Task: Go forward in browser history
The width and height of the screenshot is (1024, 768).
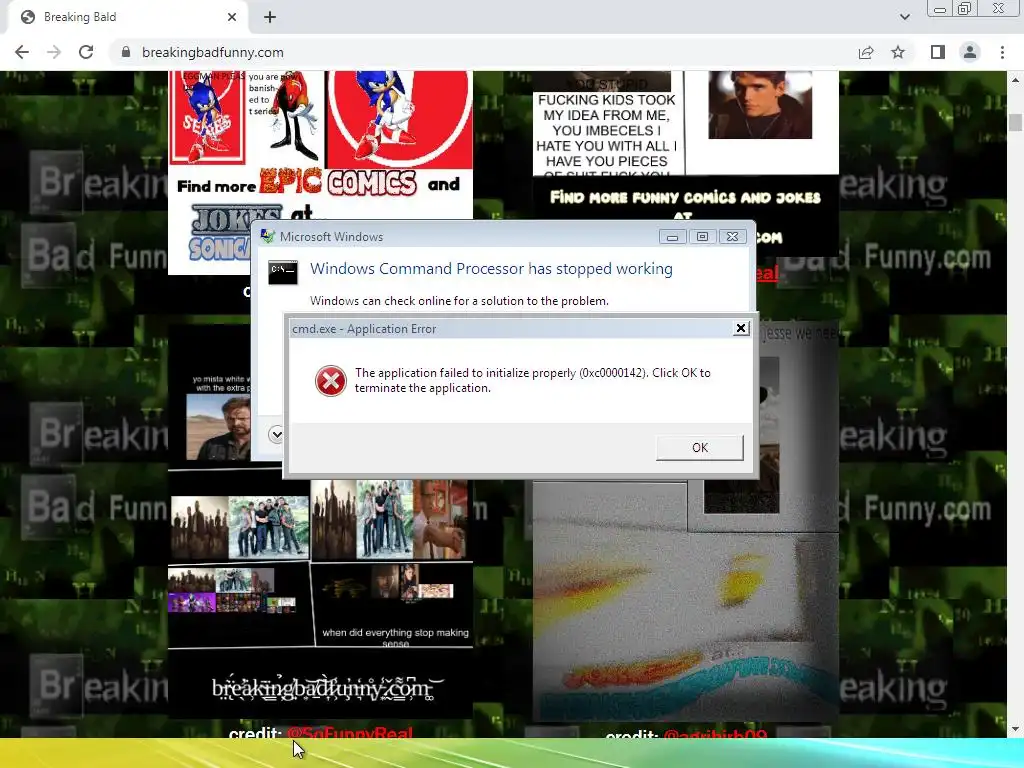Action: point(54,52)
